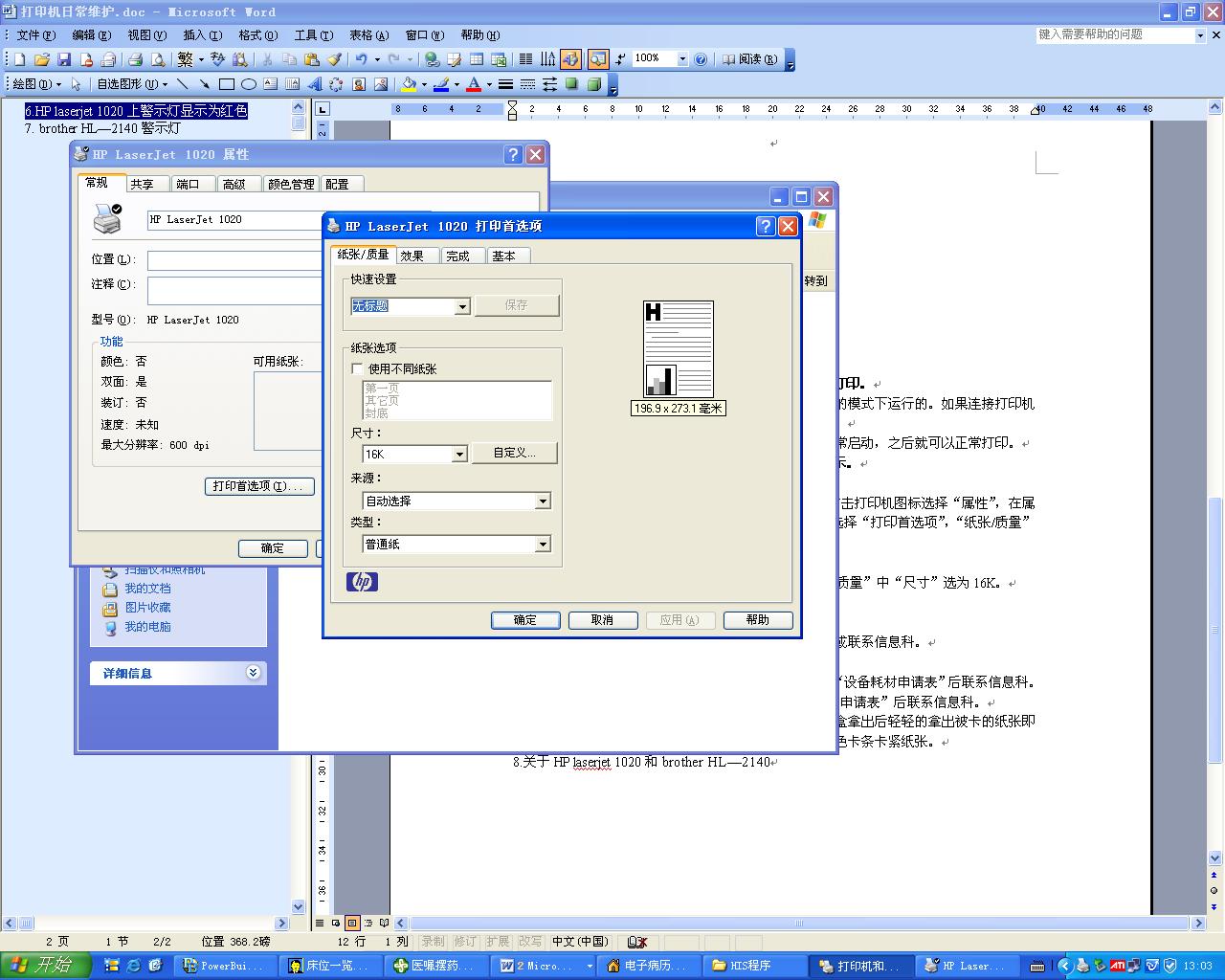The width and height of the screenshot is (1225, 980).
Task: Click the Insert Table toolbar icon
Action: click(x=476, y=59)
